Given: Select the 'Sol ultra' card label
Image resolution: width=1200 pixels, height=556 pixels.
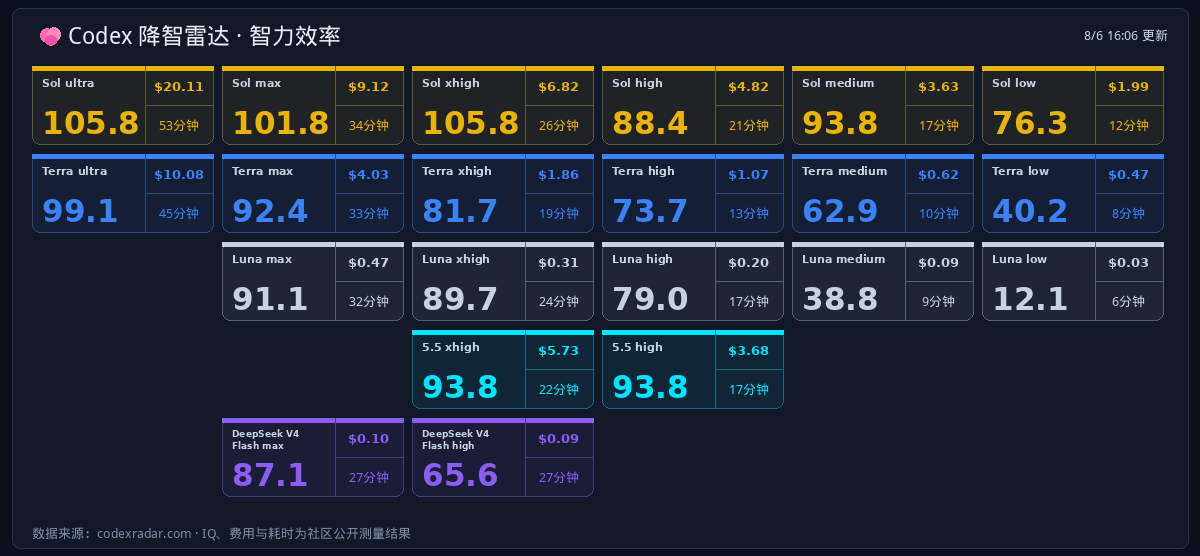Looking at the screenshot, I should coord(68,83).
